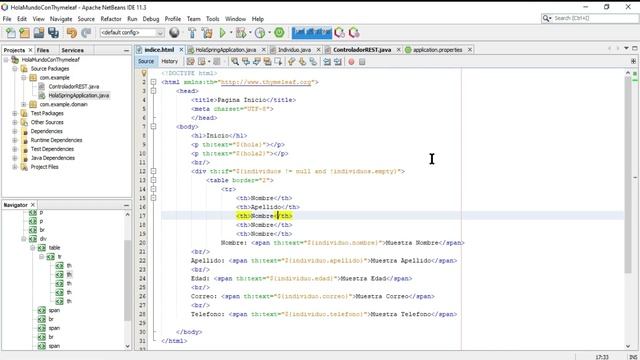Viewport: 640px width, 360px height.
Task: Select the table node in Navigator
Action: (x=54, y=248)
